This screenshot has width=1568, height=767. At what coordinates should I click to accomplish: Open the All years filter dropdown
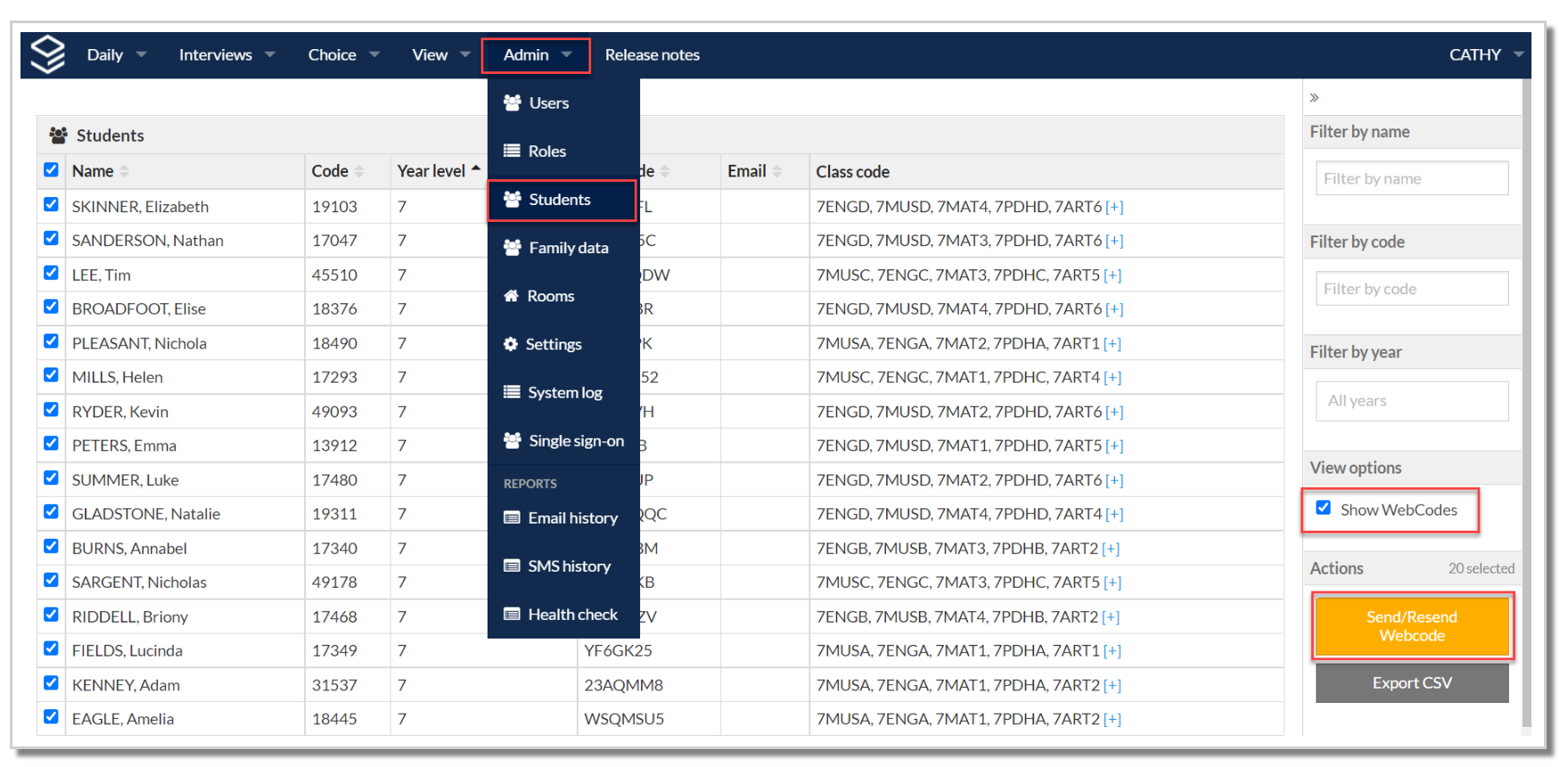point(1412,401)
